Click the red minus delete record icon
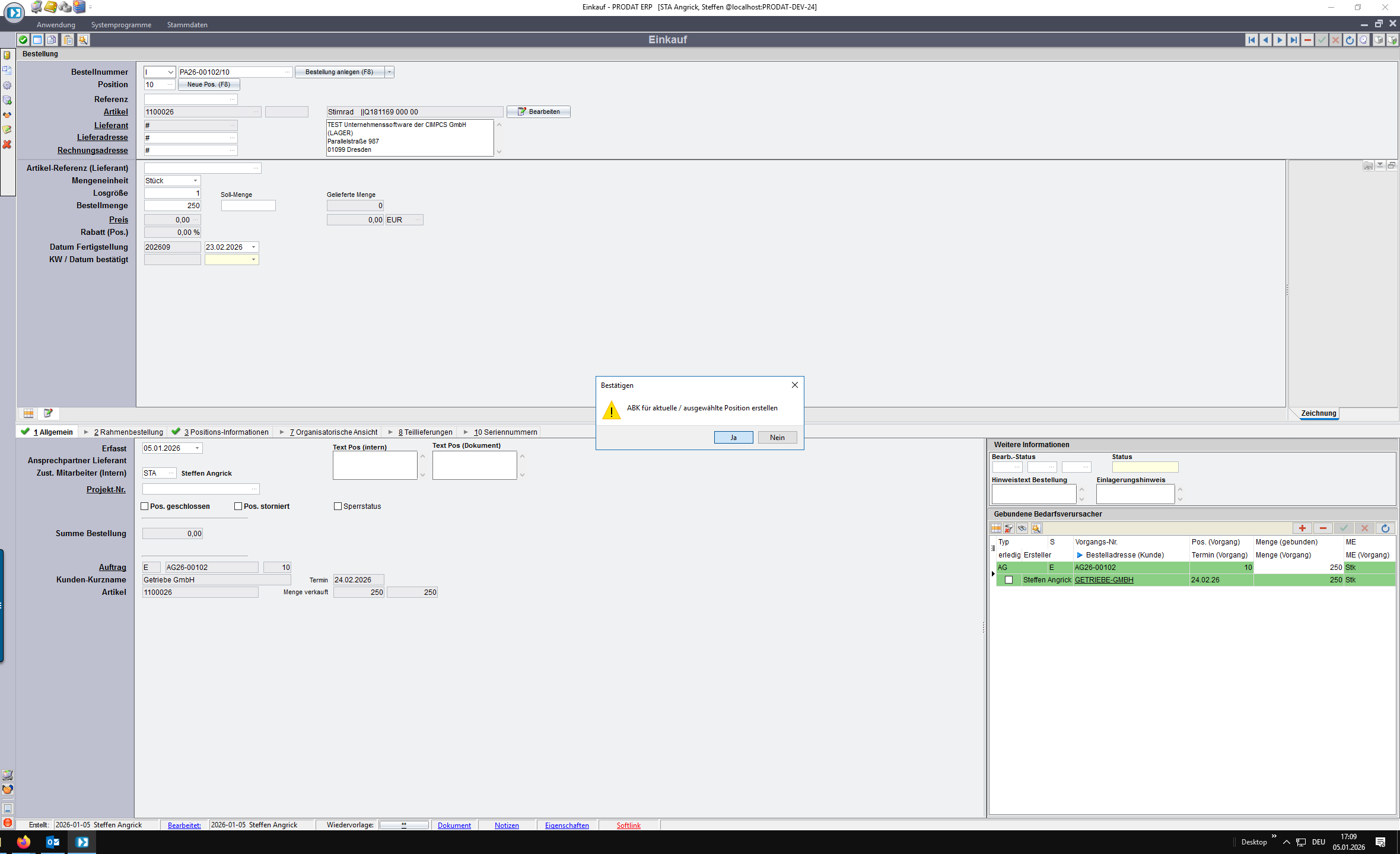This screenshot has width=1400, height=854. [1307, 40]
